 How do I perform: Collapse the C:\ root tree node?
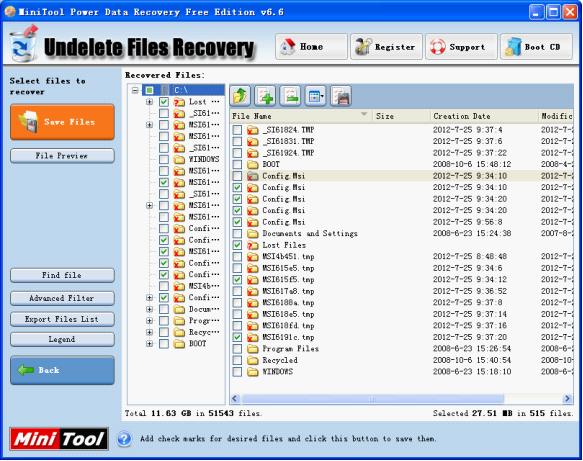(135, 90)
